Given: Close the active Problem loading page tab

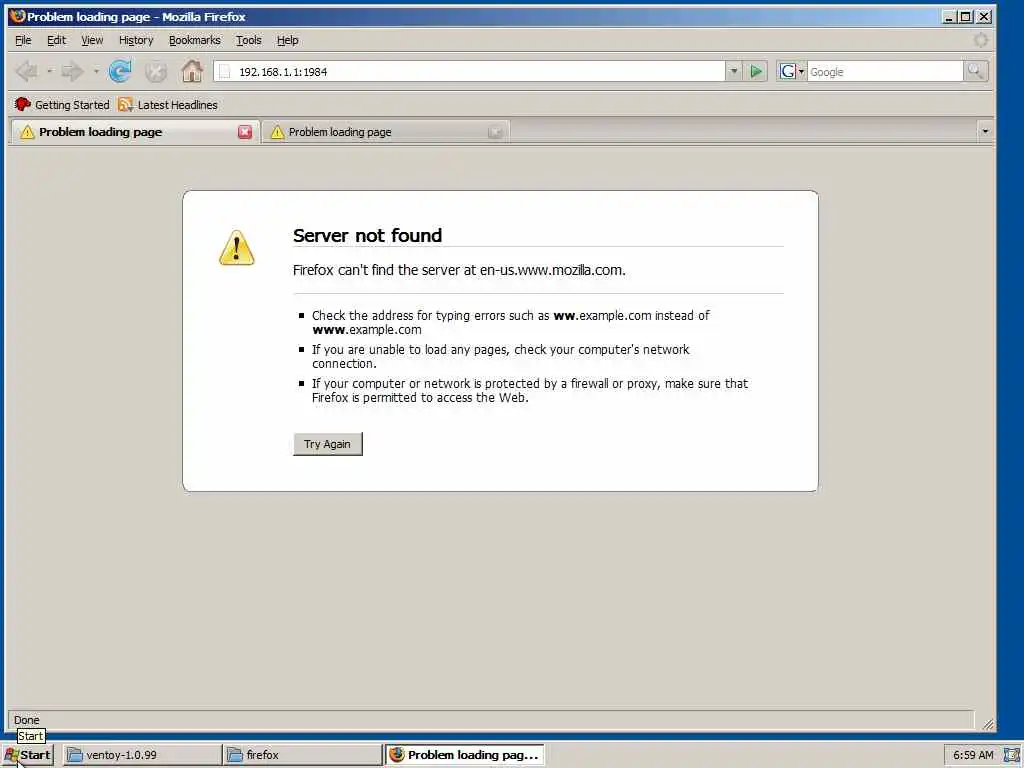Looking at the screenshot, I should [245, 132].
